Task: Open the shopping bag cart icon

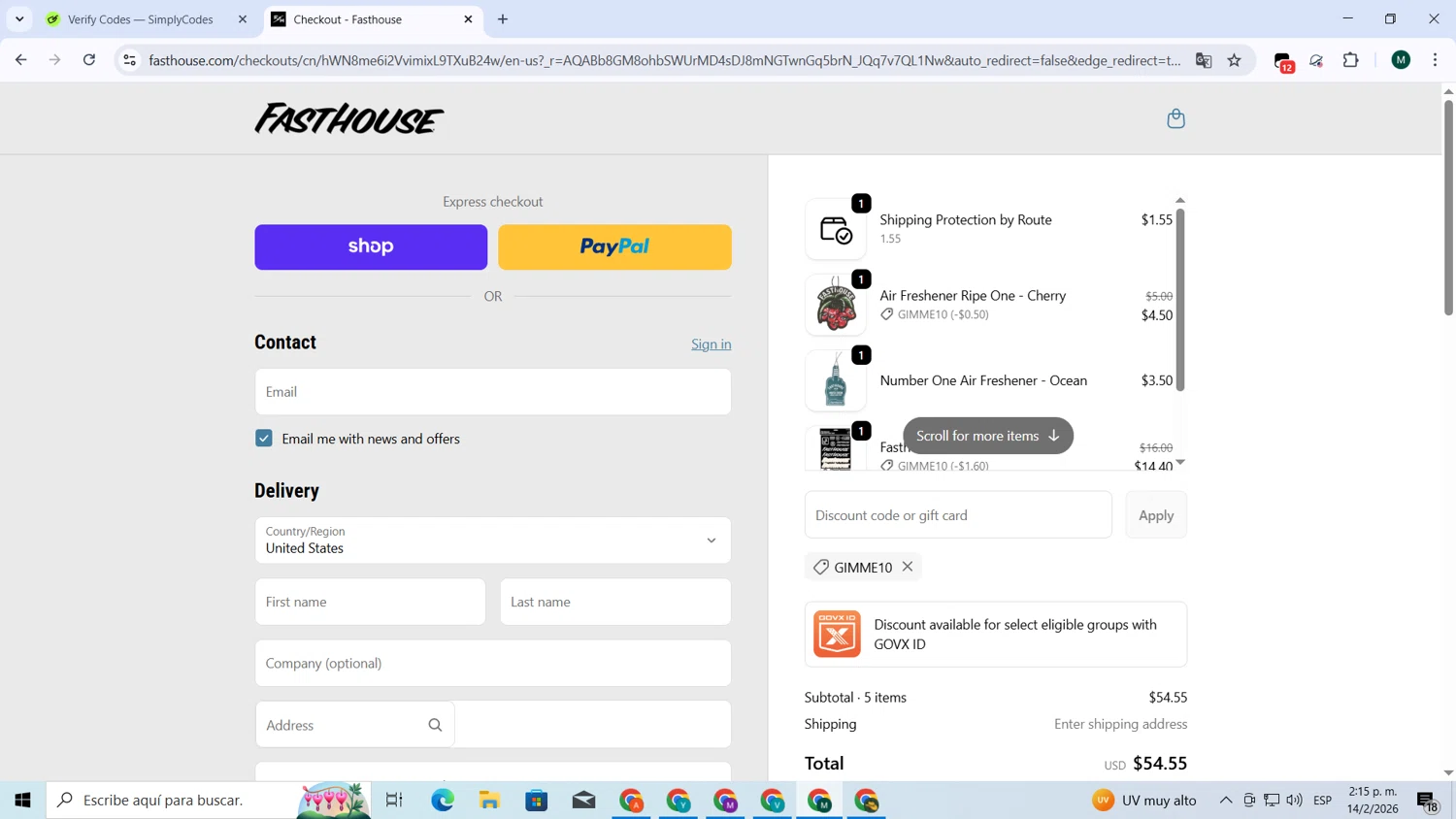Action: pyautogui.click(x=1175, y=118)
